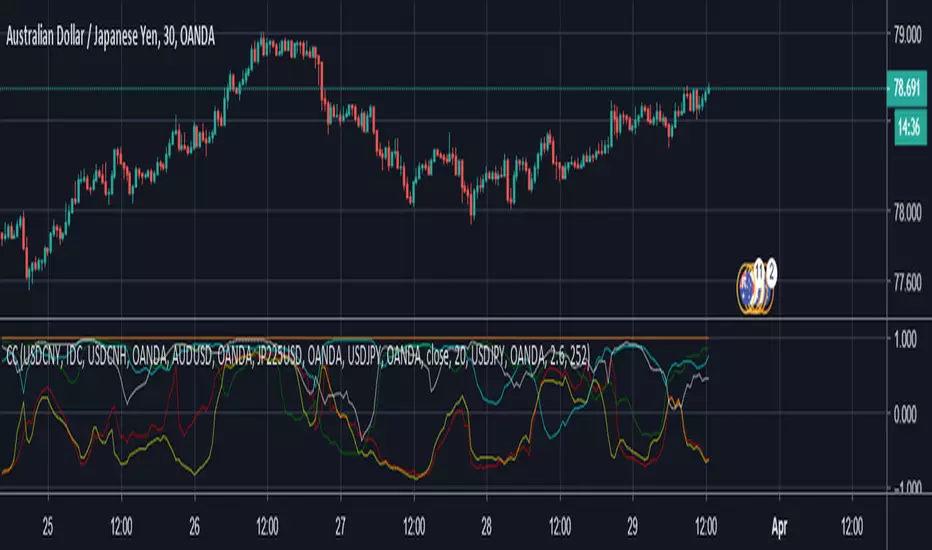The image size is (932, 550).
Task: Click the -1.000 indicator scale label
Action: tap(907, 488)
